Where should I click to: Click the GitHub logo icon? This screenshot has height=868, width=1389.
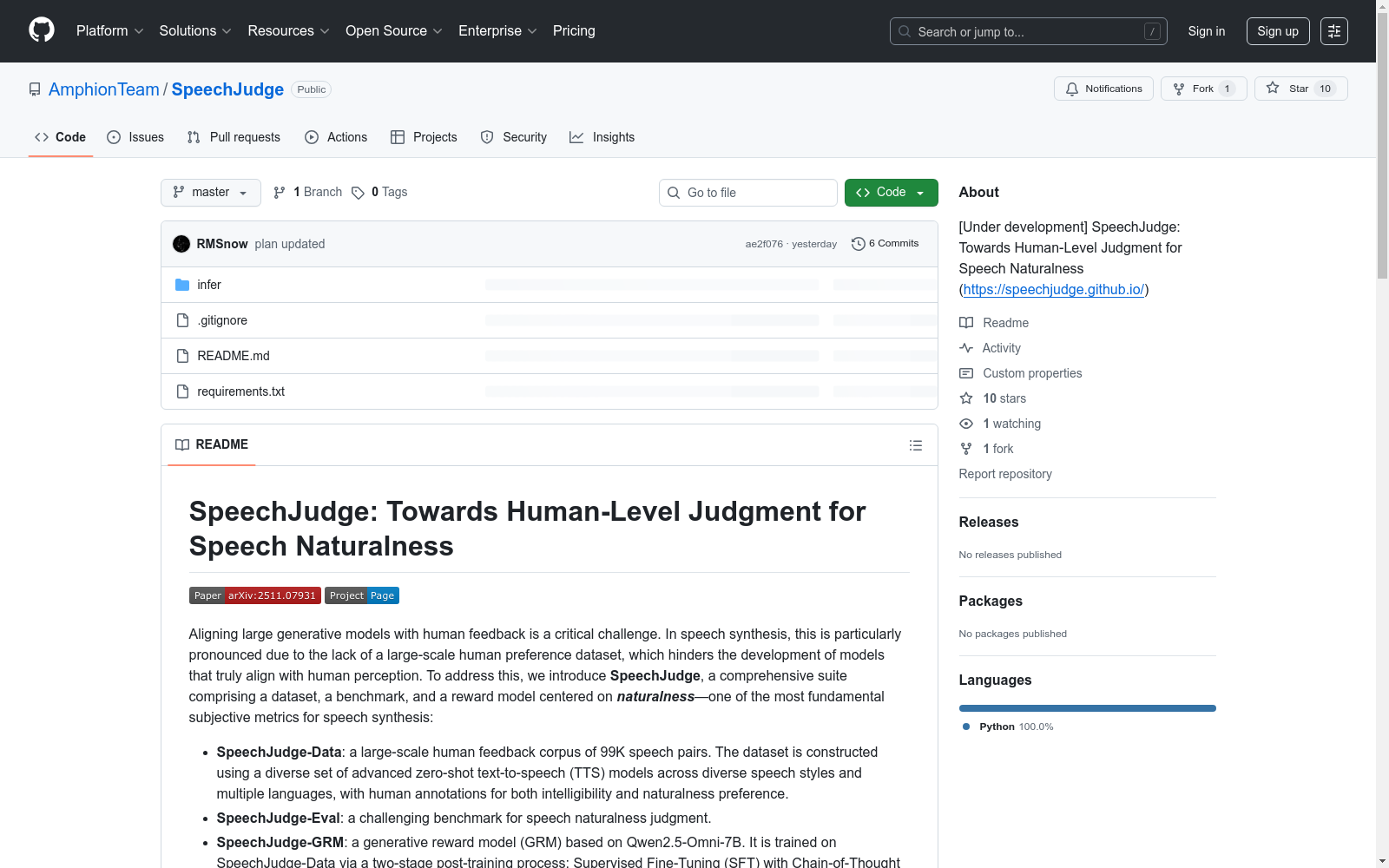(x=42, y=30)
